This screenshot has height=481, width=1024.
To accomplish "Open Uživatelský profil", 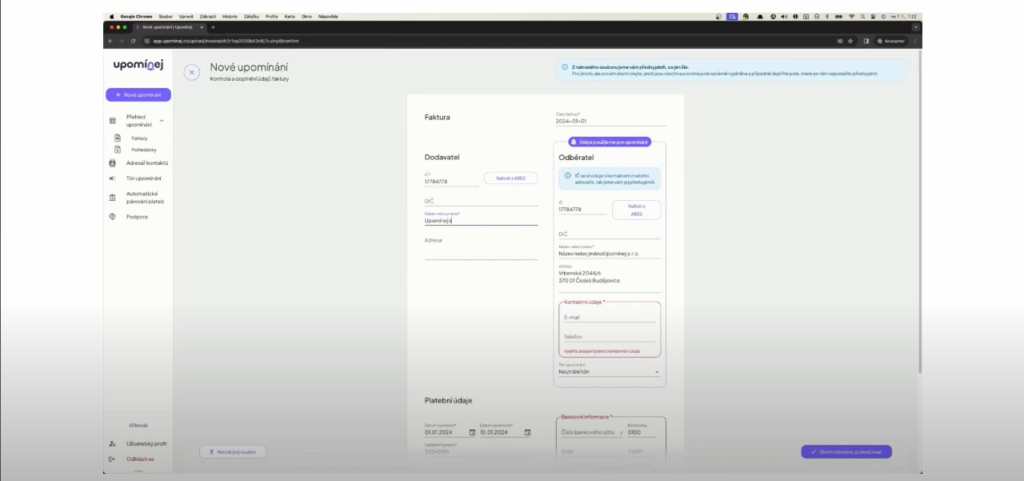I will 146,444.
